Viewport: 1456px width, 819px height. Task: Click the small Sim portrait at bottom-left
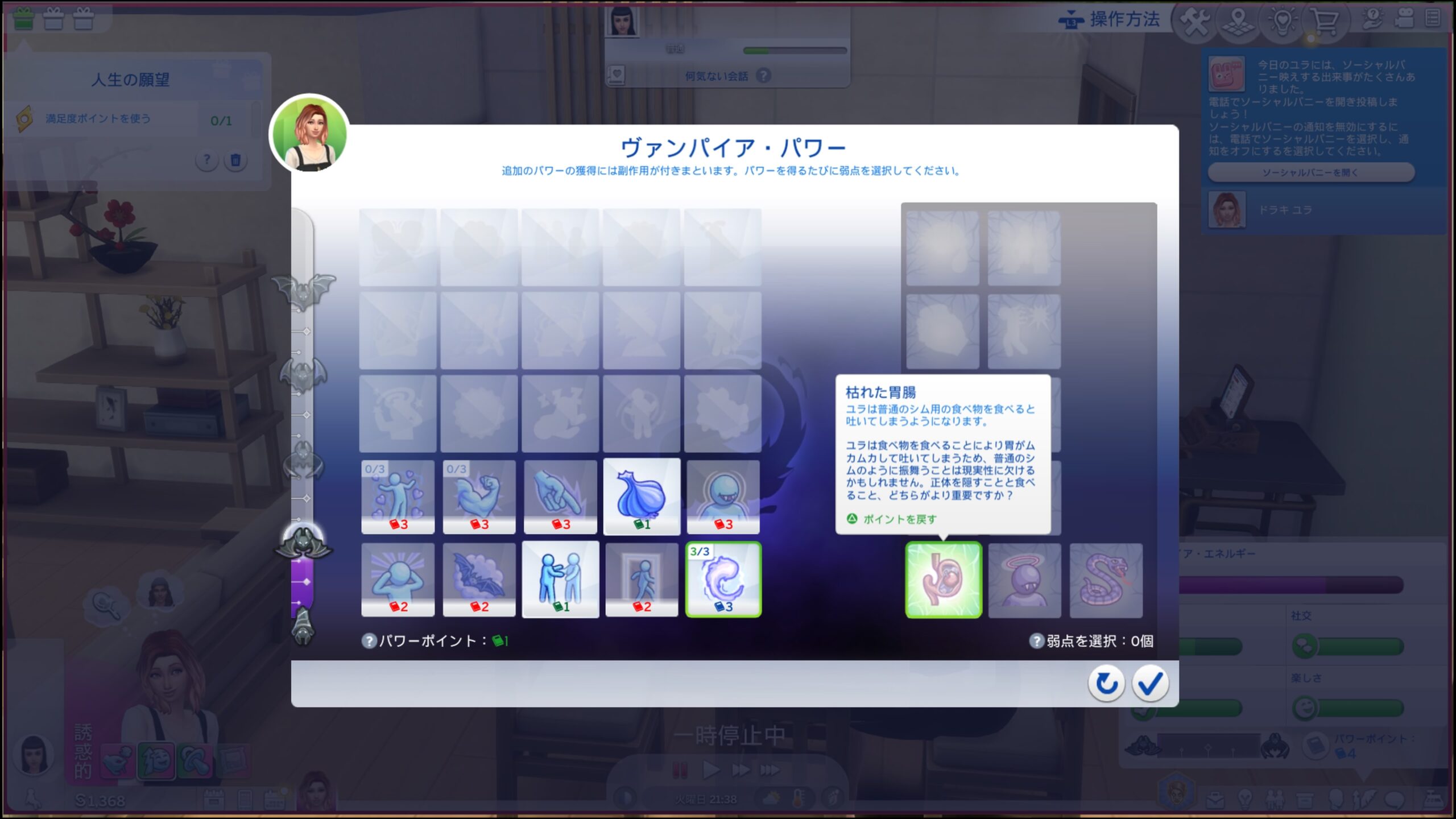click(34, 755)
